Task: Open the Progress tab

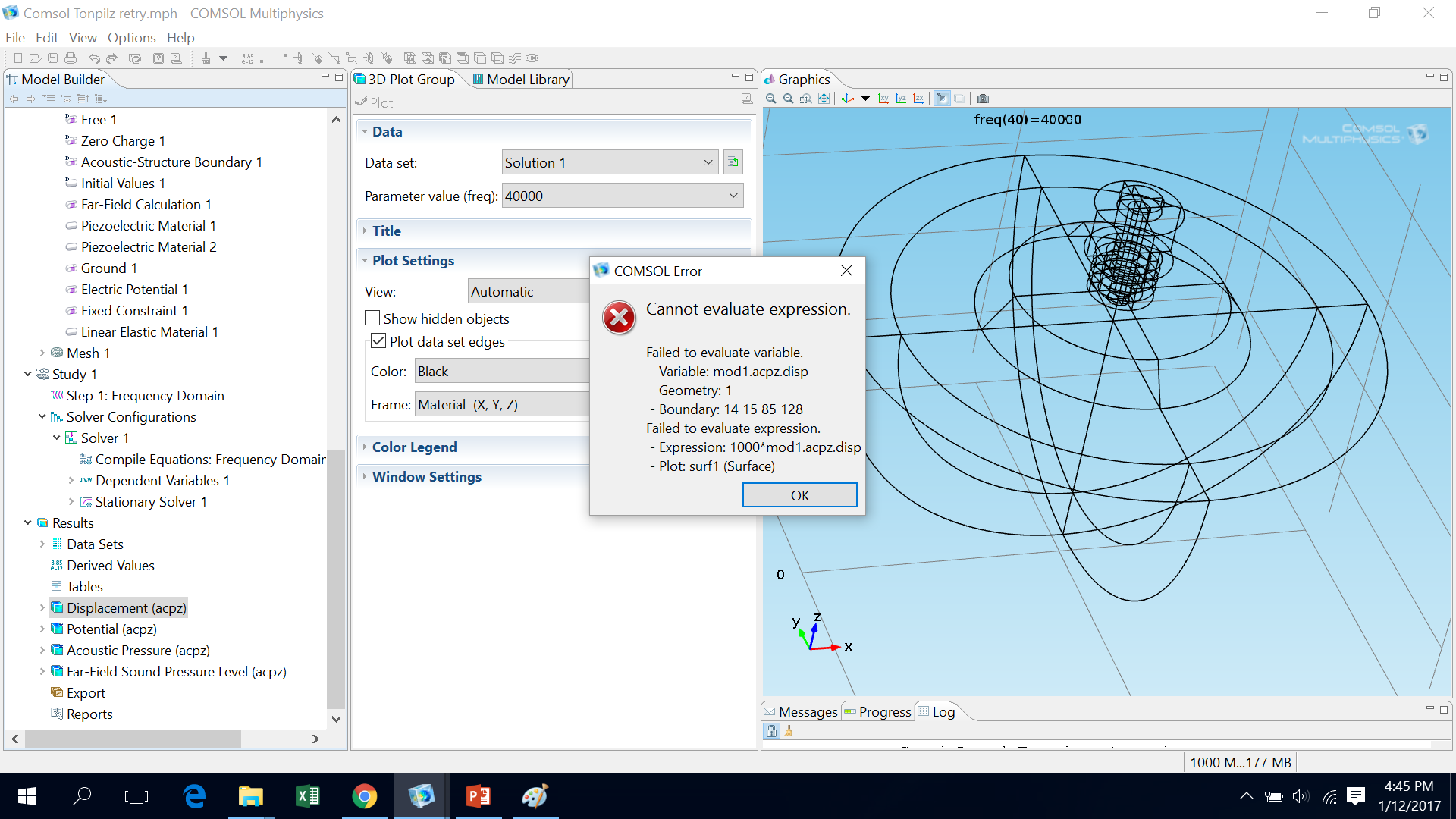Action: click(878, 711)
